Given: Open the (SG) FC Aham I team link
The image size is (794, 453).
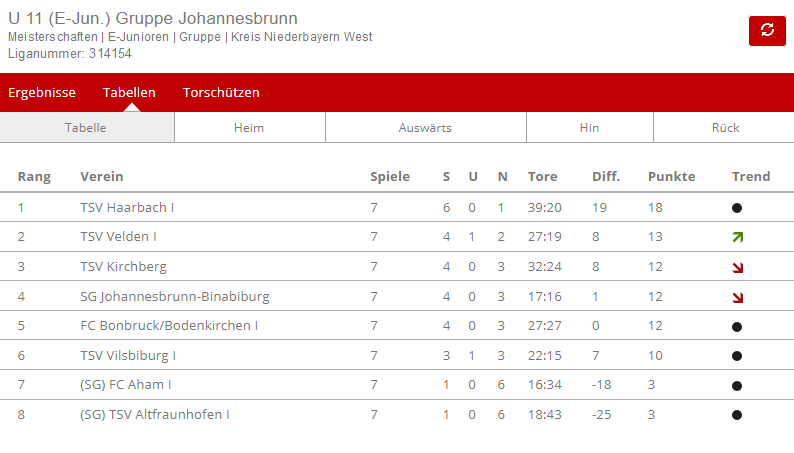Looking at the screenshot, I should click(126, 385).
